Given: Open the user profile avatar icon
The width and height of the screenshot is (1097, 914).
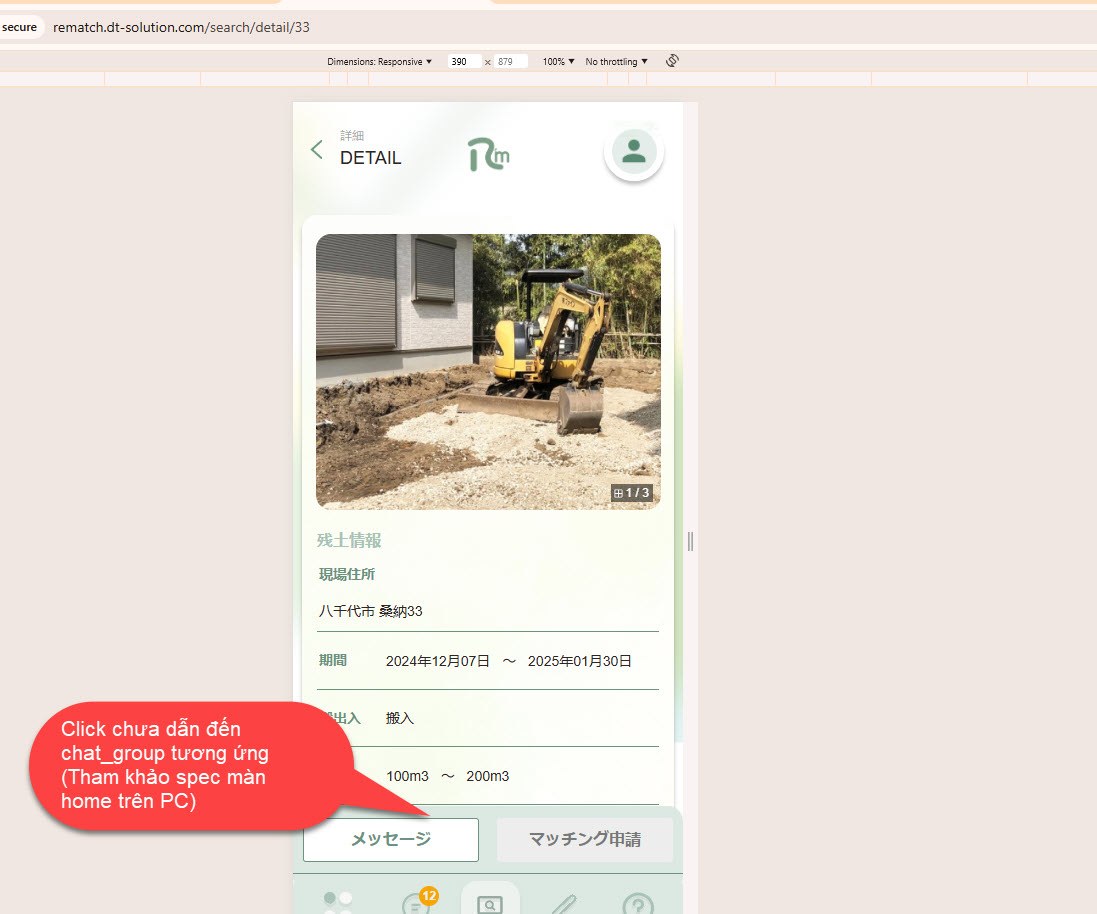Looking at the screenshot, I should 633,152.
